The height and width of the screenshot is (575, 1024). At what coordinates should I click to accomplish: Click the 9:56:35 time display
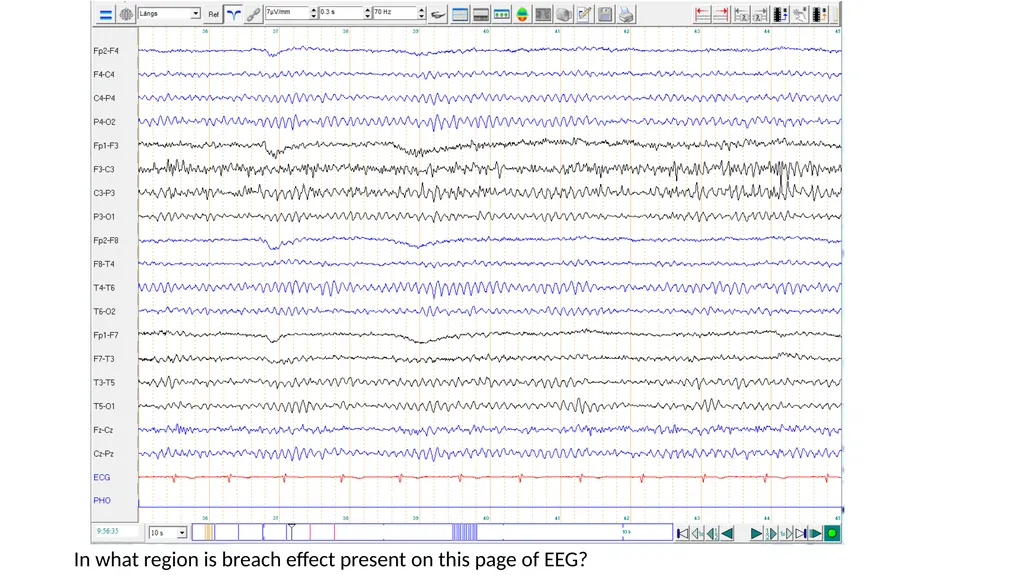click(x=108, y=531)
